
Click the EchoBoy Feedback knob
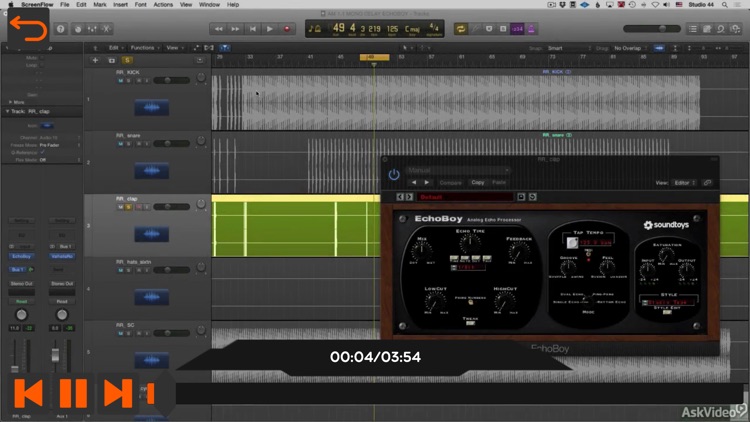(518, 251)
